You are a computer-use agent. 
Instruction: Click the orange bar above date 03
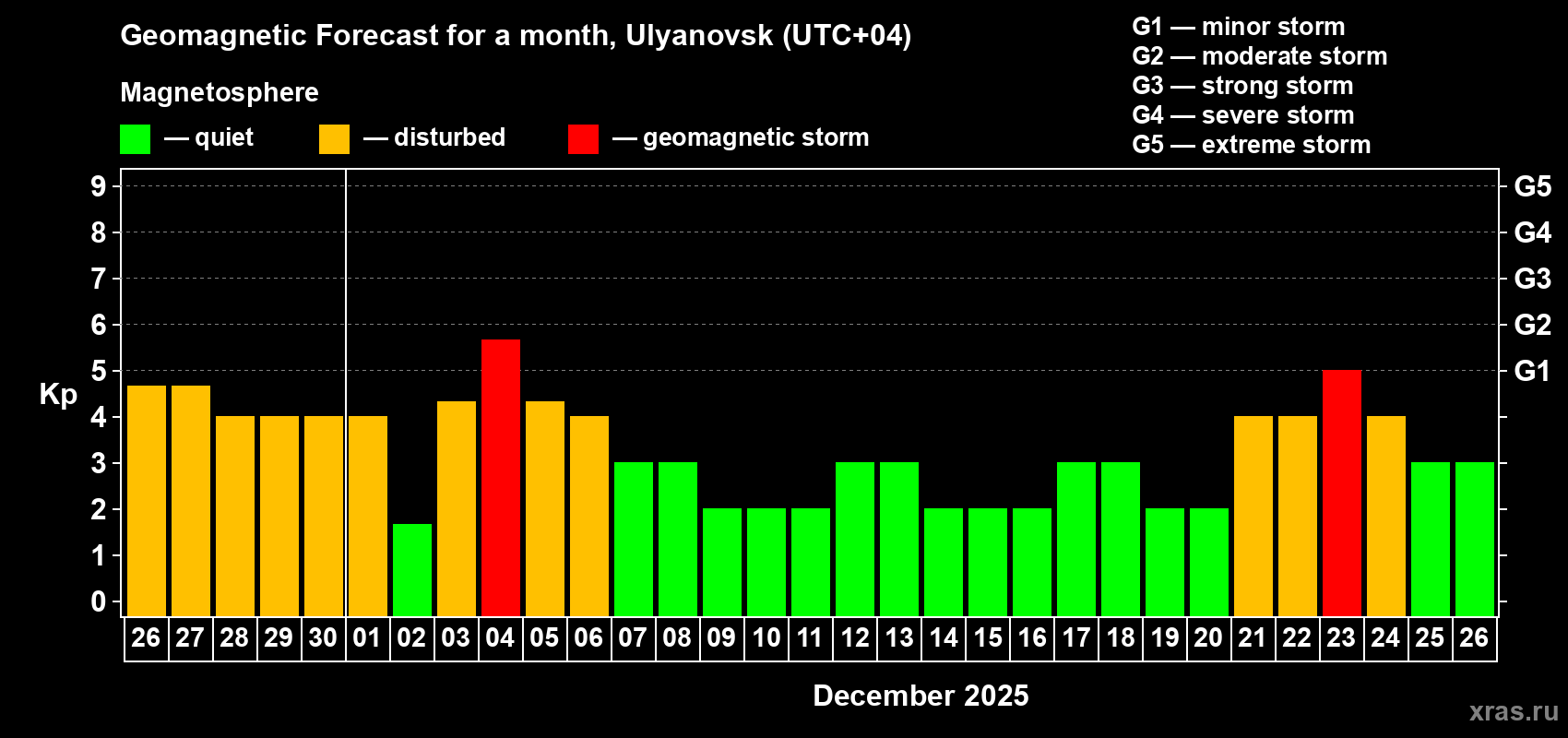(457, 508)
